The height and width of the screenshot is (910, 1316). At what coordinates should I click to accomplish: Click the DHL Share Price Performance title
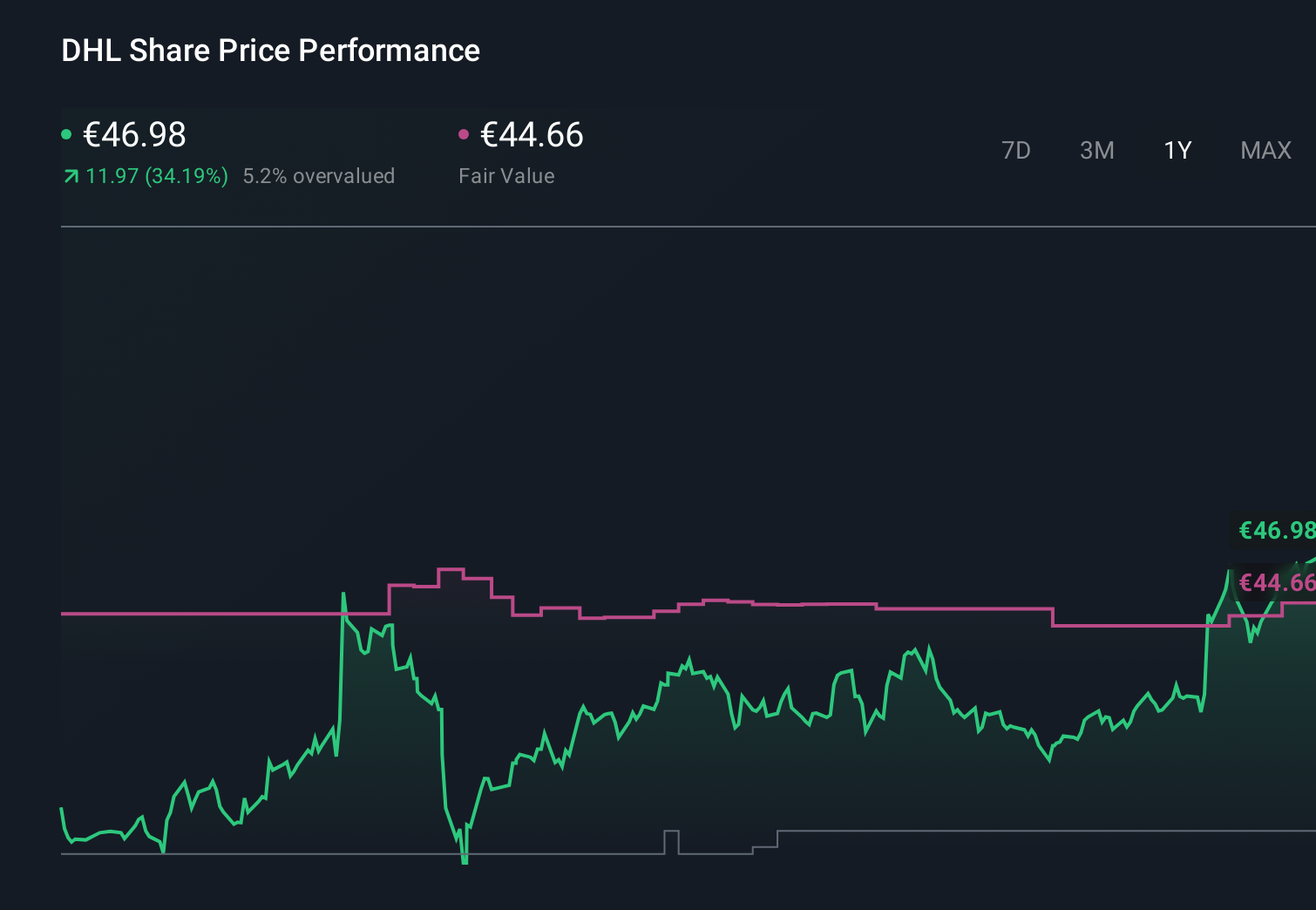tap(270, 51)
